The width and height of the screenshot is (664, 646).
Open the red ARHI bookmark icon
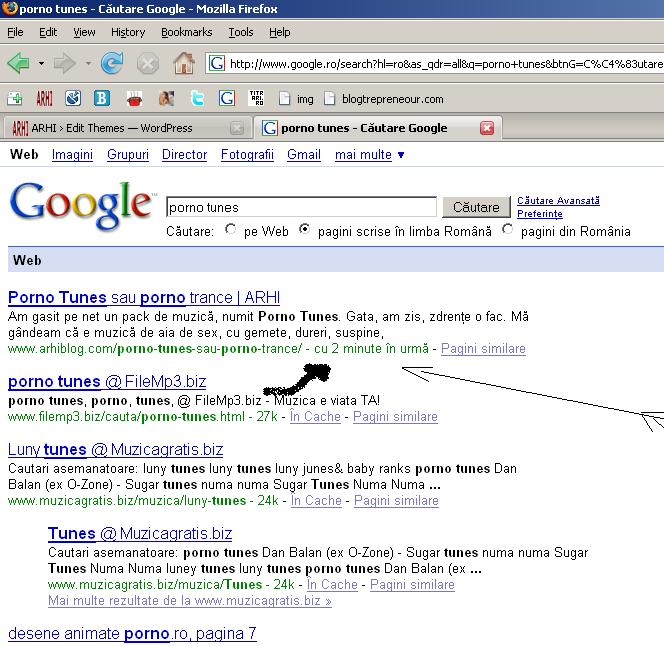(44, 99)
